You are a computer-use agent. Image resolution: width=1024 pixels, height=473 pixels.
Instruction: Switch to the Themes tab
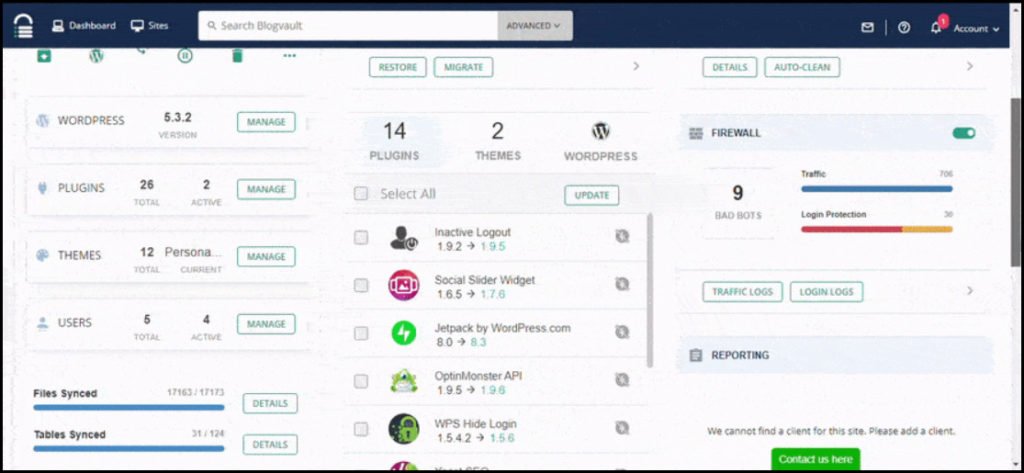tap(497, 141)
